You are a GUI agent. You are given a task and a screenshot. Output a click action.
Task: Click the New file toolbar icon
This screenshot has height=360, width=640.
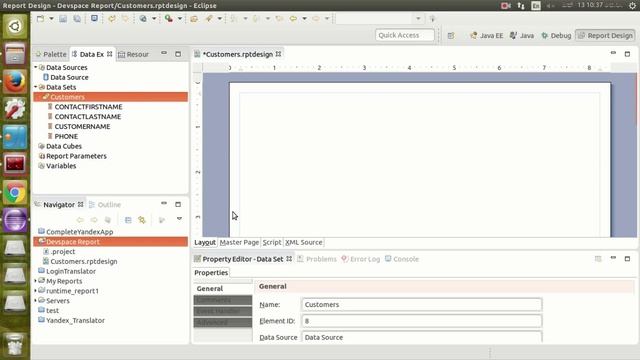pos(40,19)
